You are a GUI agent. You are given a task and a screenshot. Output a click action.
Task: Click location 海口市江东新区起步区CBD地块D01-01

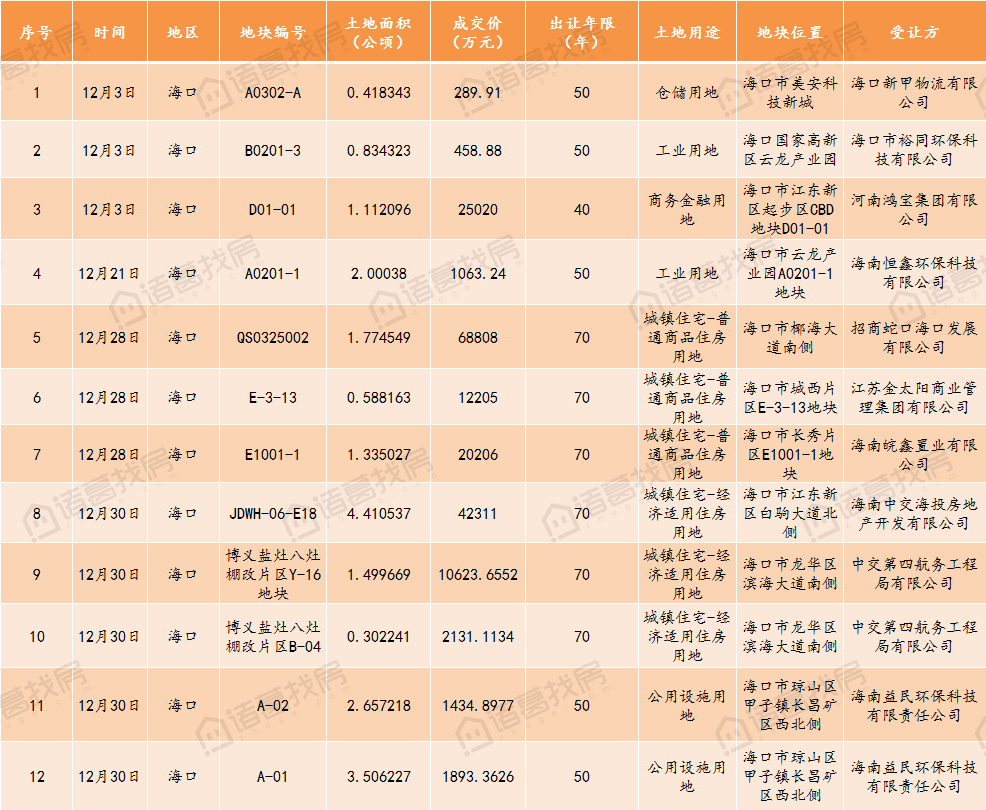coord(790,209)
